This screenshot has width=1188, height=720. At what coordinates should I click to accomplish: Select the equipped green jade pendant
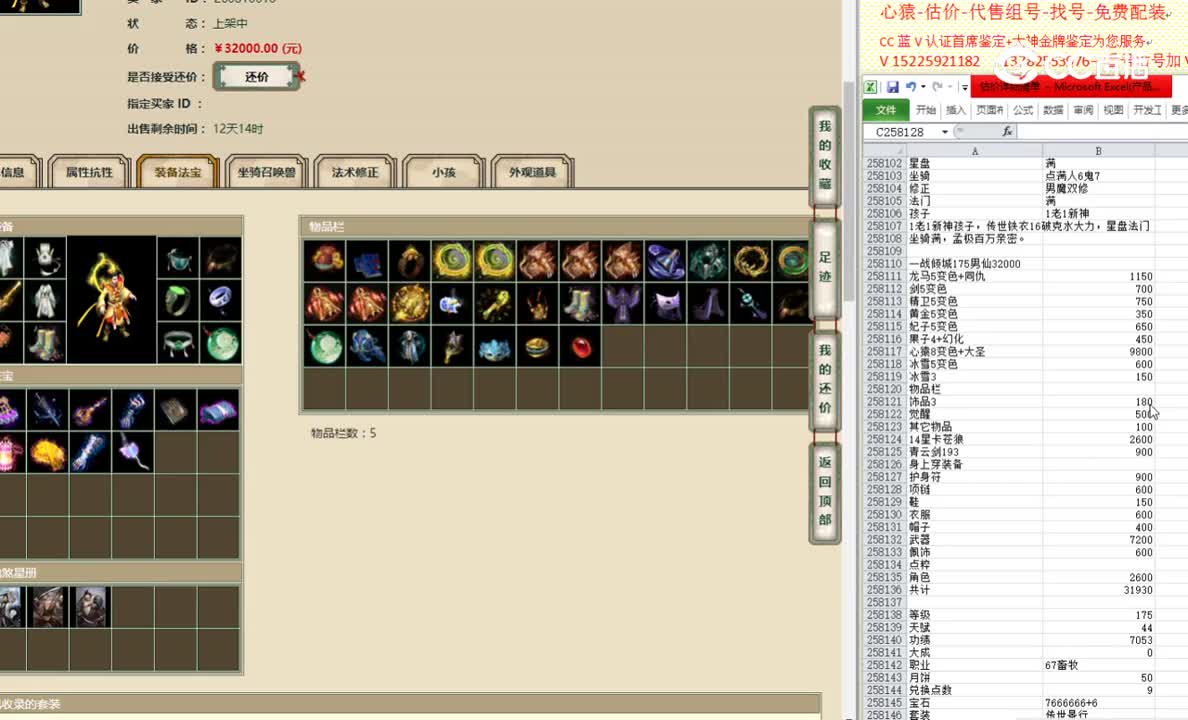(220, 343)
